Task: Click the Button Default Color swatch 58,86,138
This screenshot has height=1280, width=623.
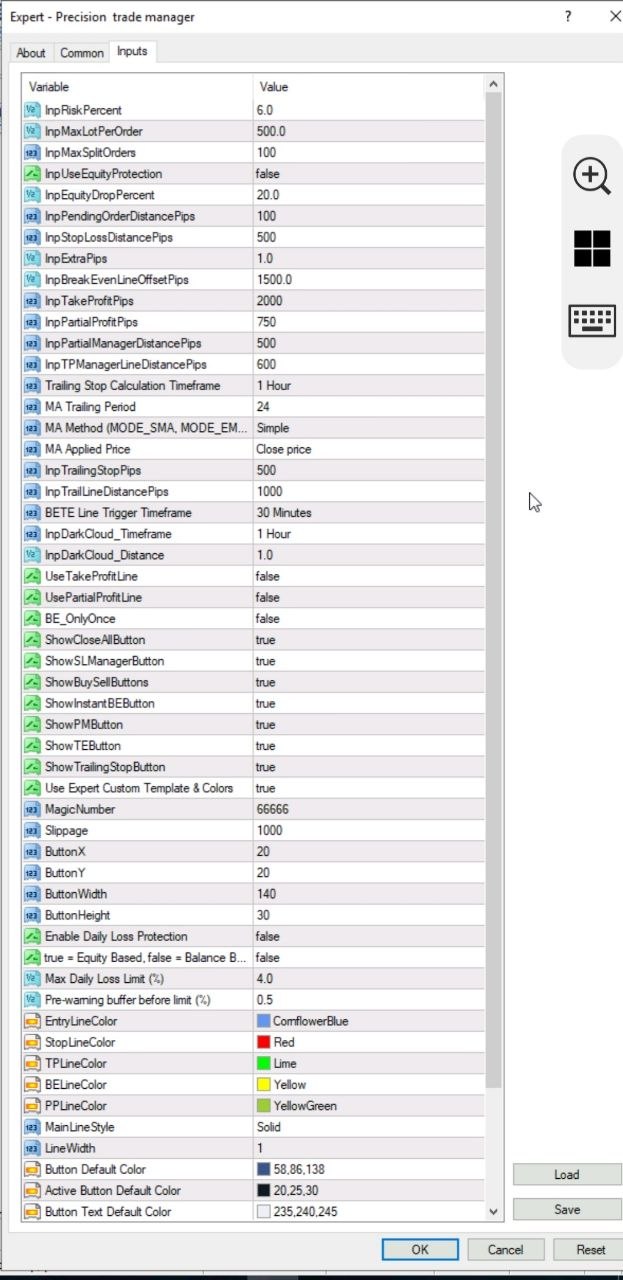Action: point(263,1169)
